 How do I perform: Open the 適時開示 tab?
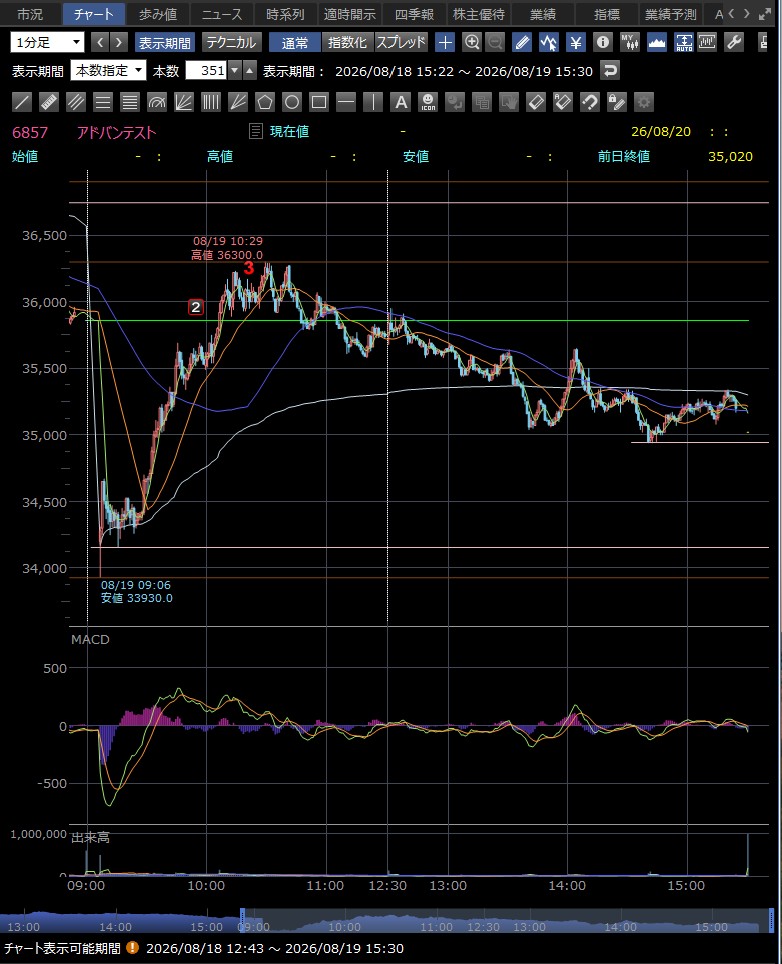[x=350, y=14]
